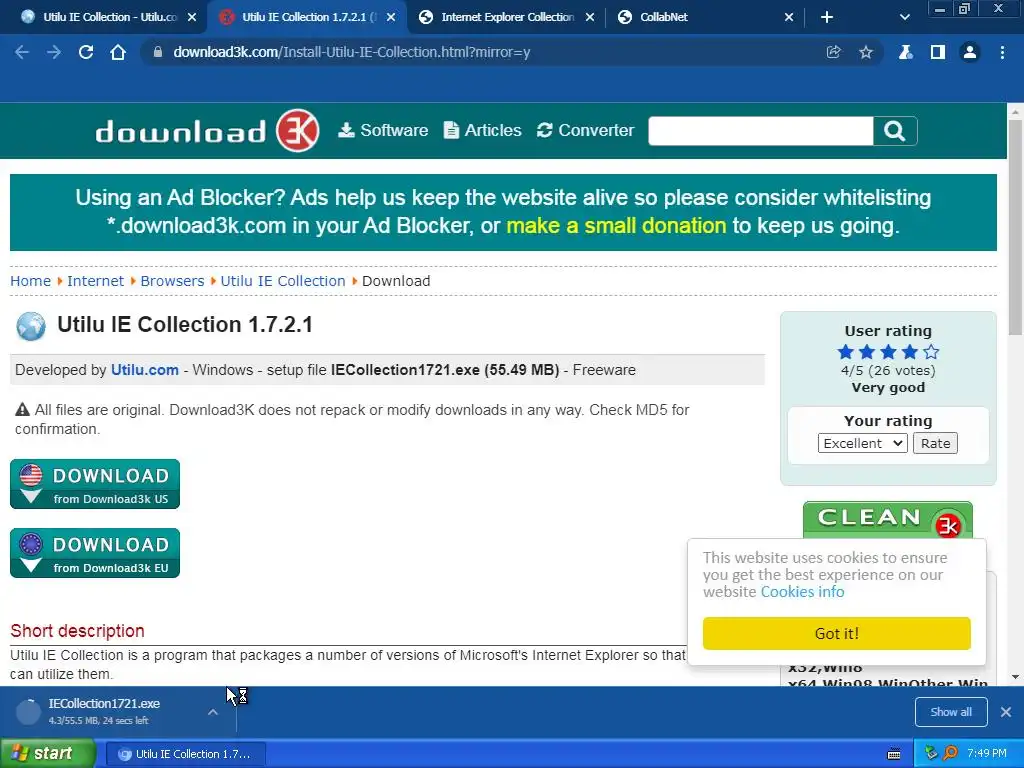Go to the Home breadcrumb
Image resolution: width=1024 pixels, height=768 pixels.
pos(30,281)
